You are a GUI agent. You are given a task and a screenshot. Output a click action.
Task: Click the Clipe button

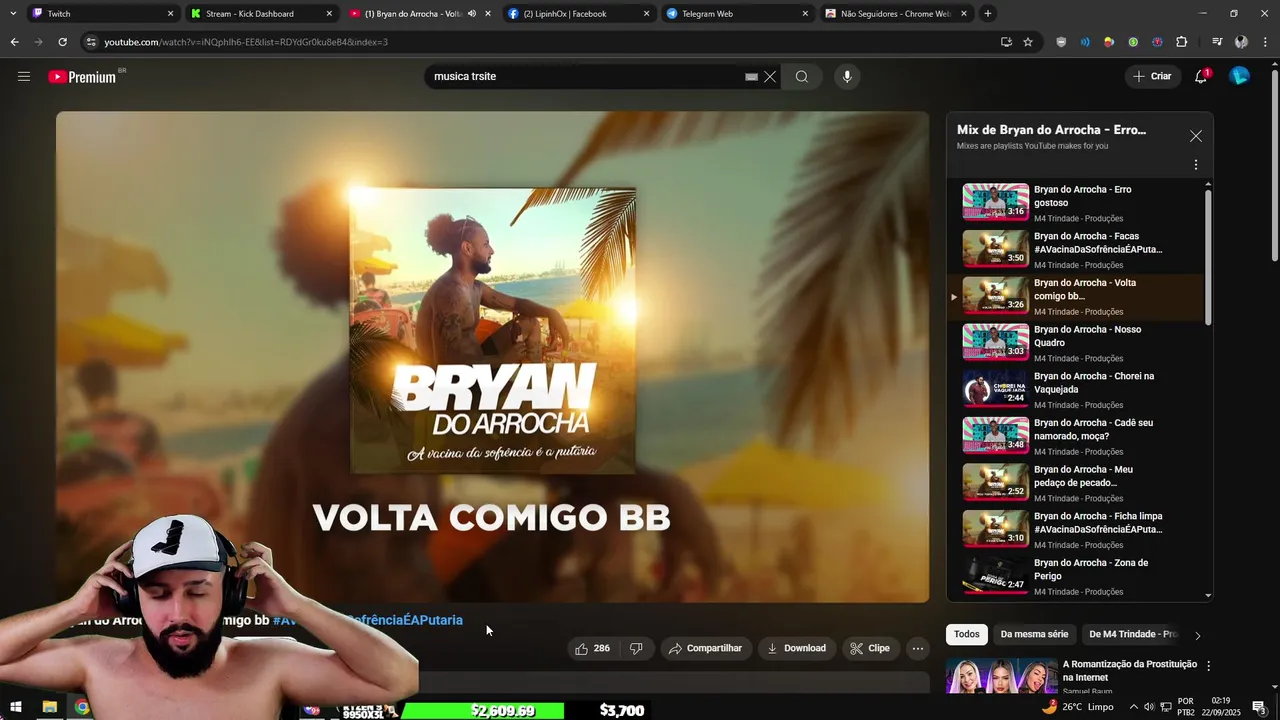click(x=870, y=648)
